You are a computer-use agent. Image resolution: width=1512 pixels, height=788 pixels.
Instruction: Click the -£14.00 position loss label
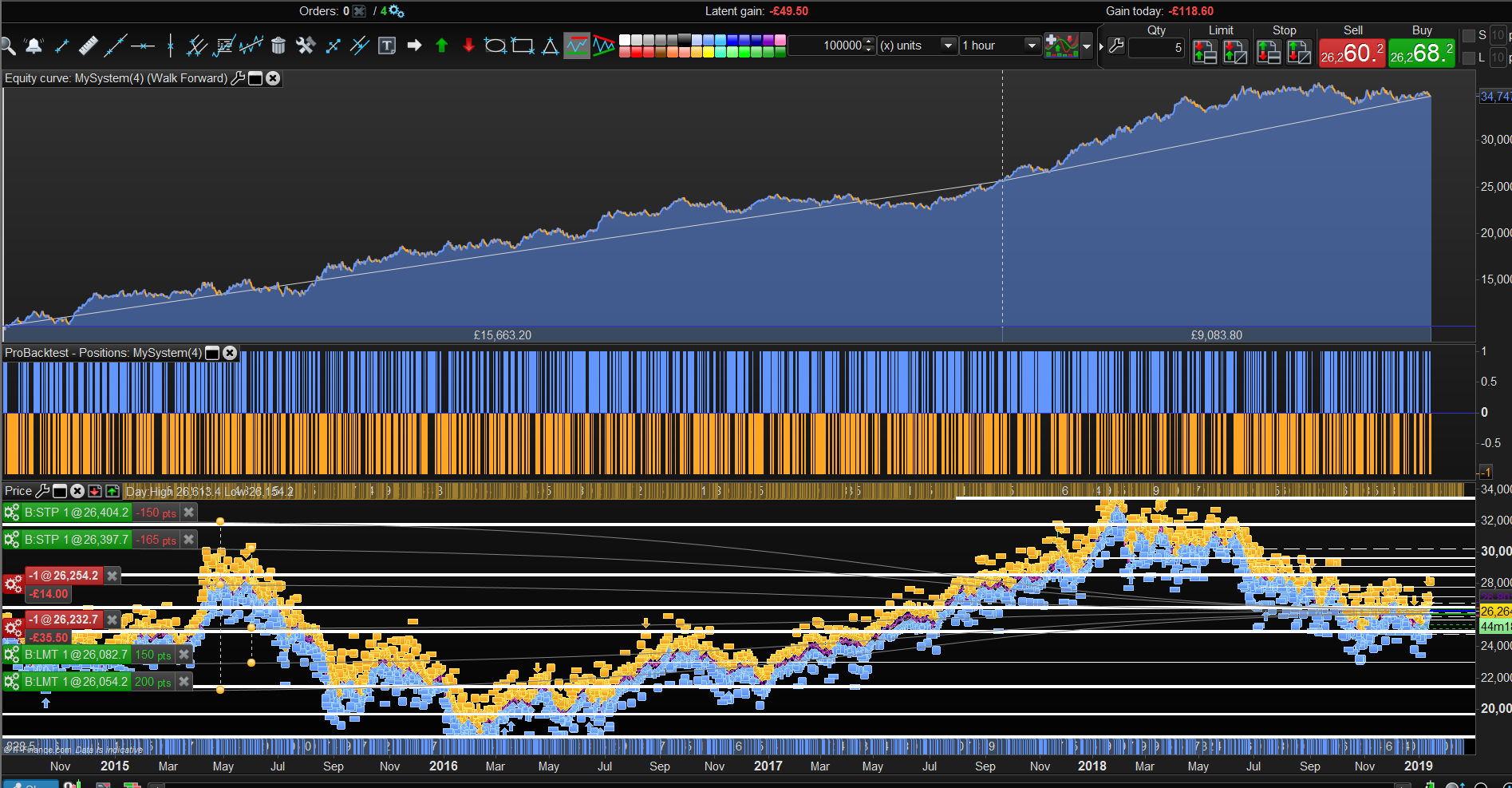coord(49,594)
